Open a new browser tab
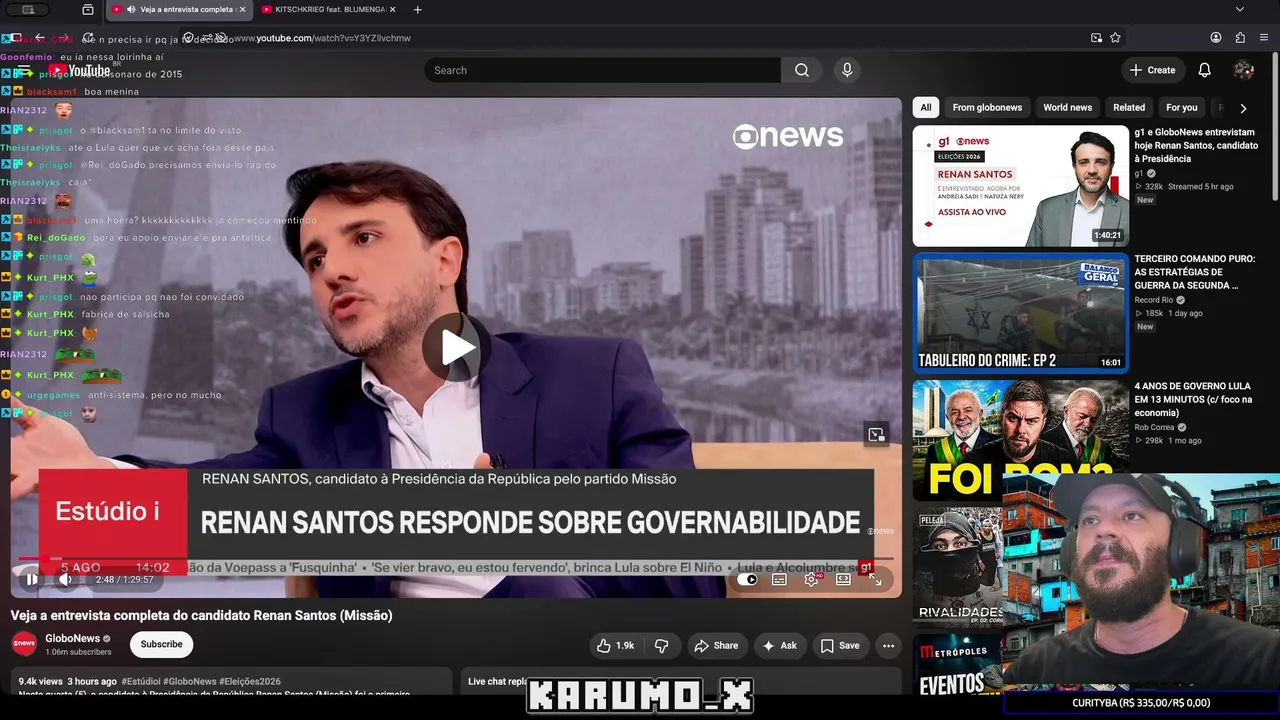Screen dimensions: 1280x720 pyautogui.click(x=417, y=10)
